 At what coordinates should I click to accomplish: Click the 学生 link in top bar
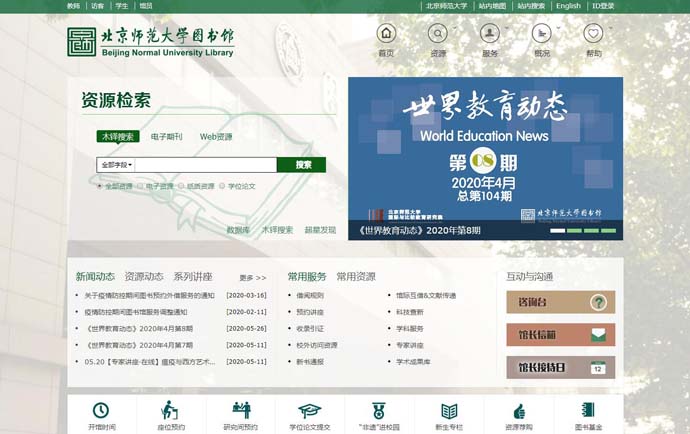[x=121, y=6]
